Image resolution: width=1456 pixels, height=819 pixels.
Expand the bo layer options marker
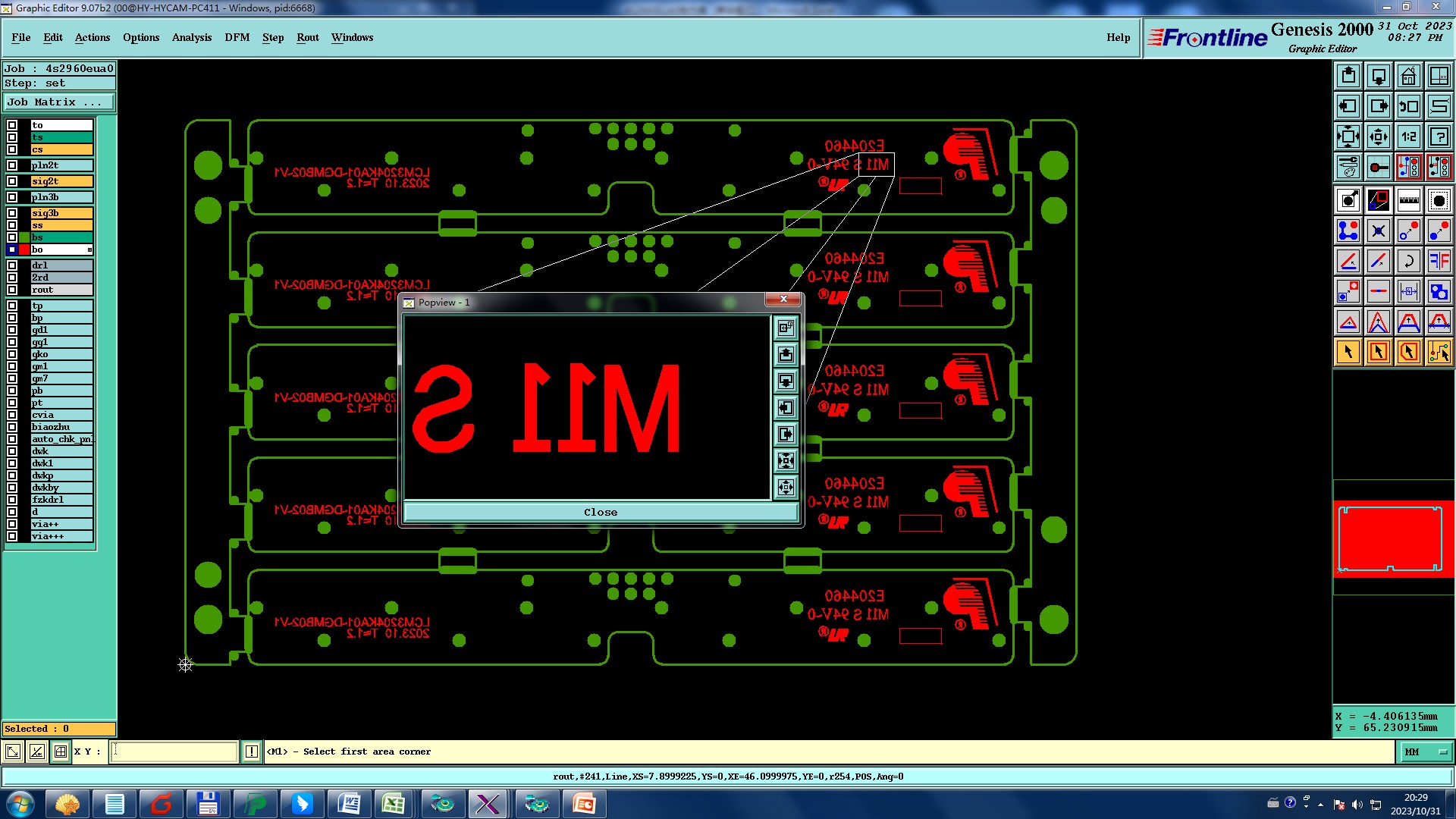pyautogui.click(x=89, y=249)
